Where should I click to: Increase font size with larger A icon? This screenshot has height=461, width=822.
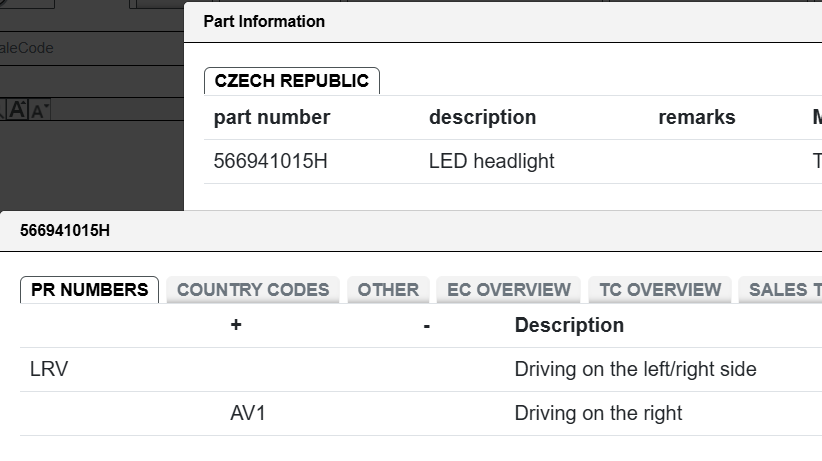pos(17,110)
